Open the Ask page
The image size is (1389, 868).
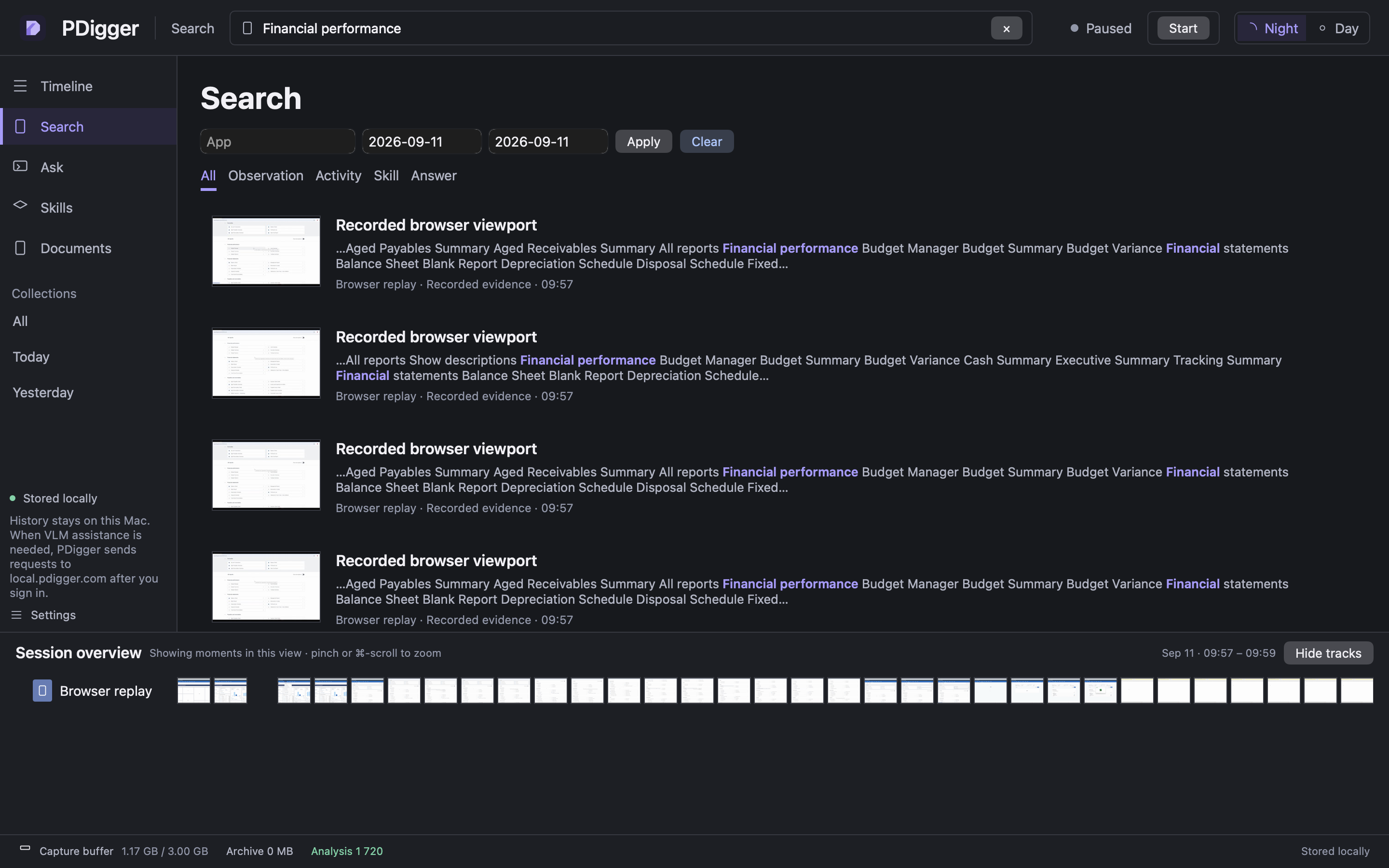coord(88,167)
